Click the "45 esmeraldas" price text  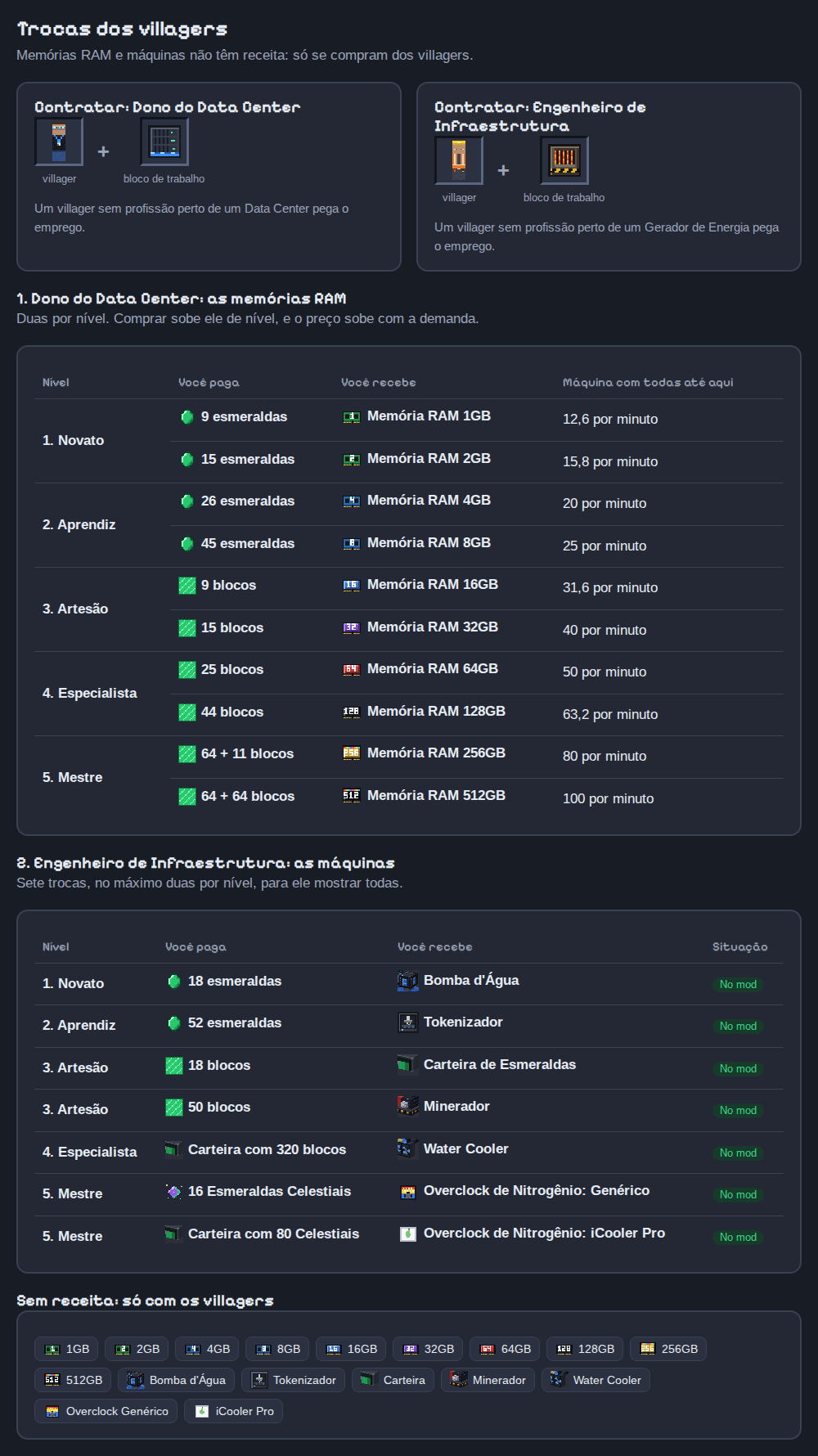[248, 543]
